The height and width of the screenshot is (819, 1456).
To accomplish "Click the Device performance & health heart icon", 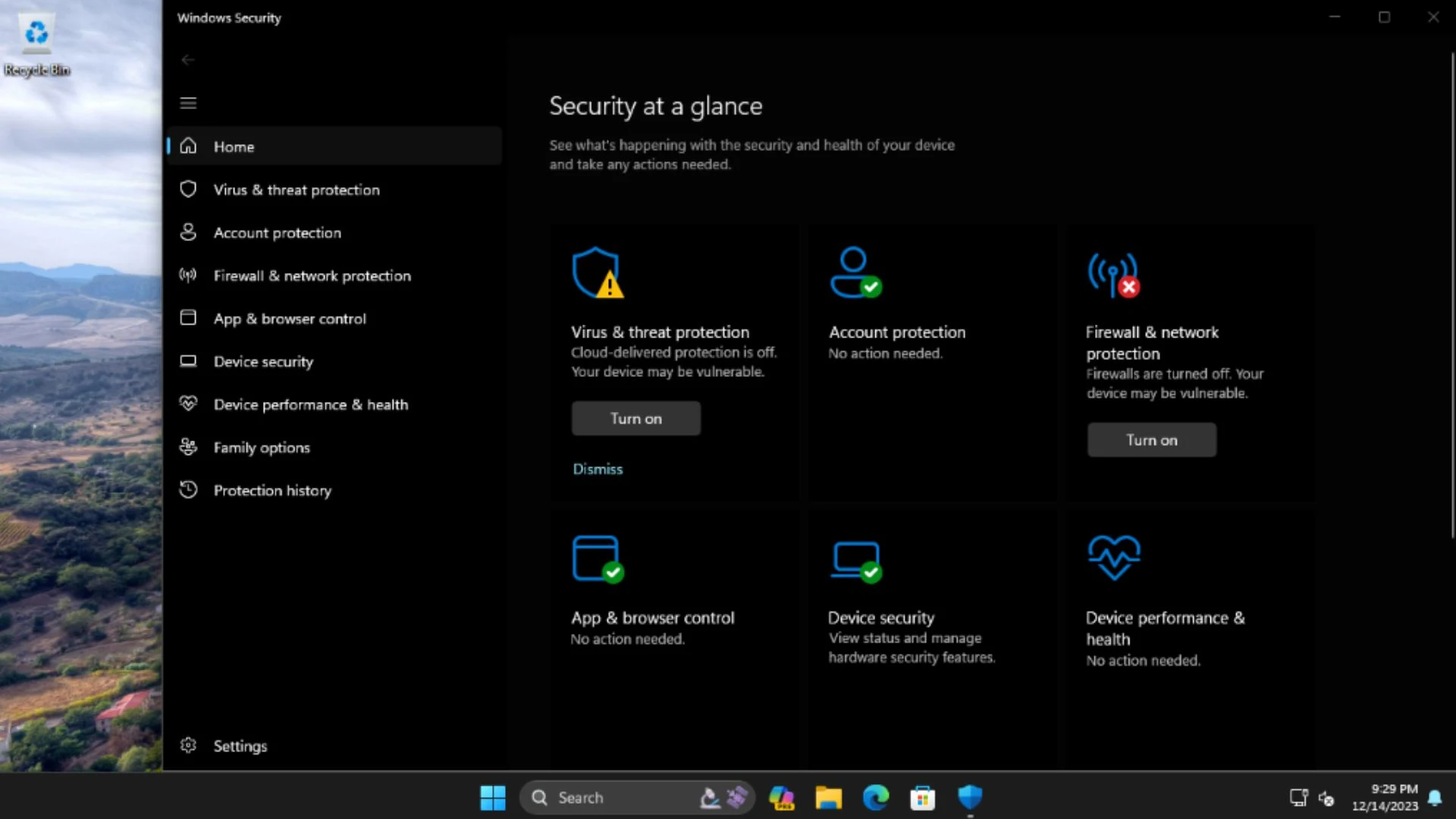I will pos(1113,556).
